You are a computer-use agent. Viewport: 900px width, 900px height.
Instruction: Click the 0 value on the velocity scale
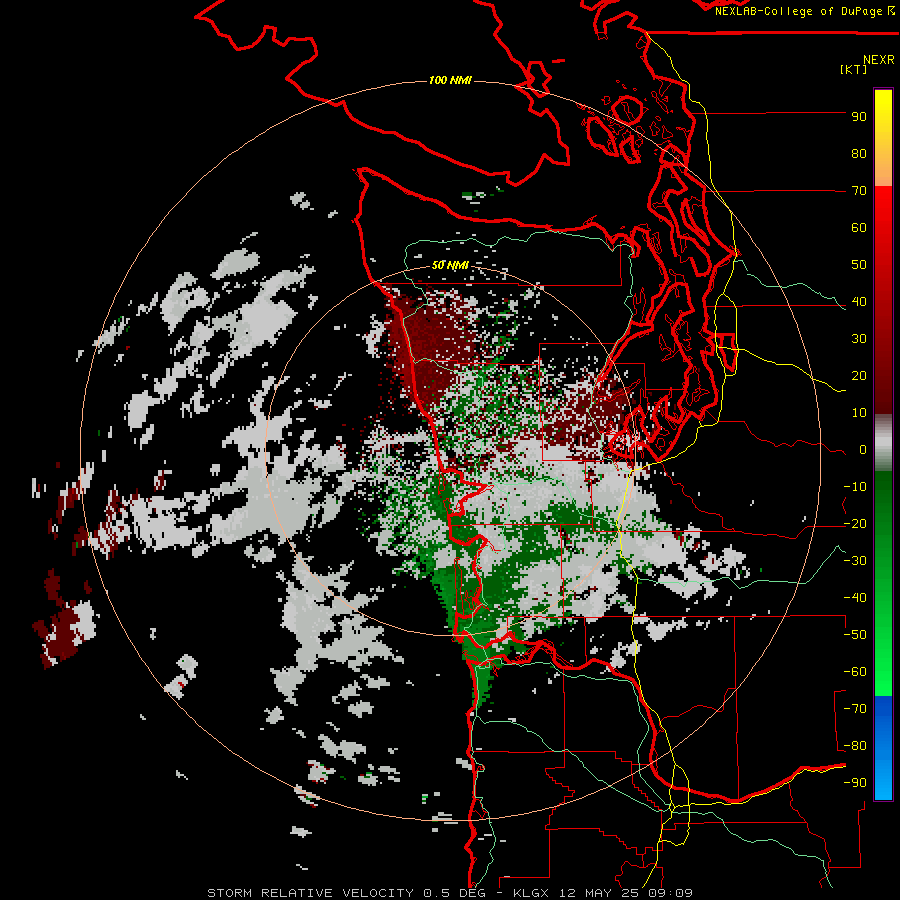tap(863, 449)
